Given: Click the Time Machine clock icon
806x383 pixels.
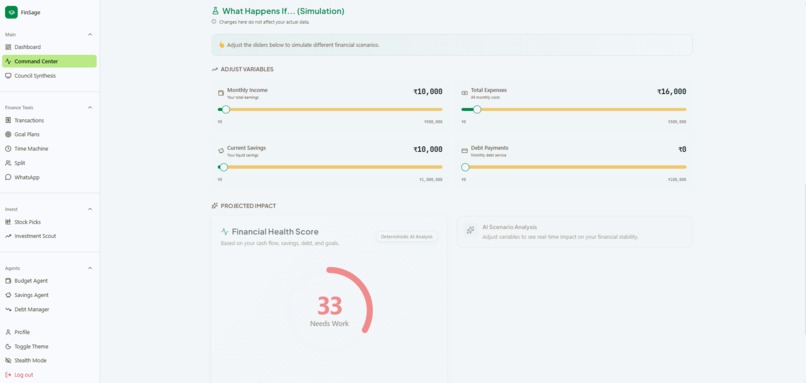Looking at the screenshot, I should coord(8,149).
